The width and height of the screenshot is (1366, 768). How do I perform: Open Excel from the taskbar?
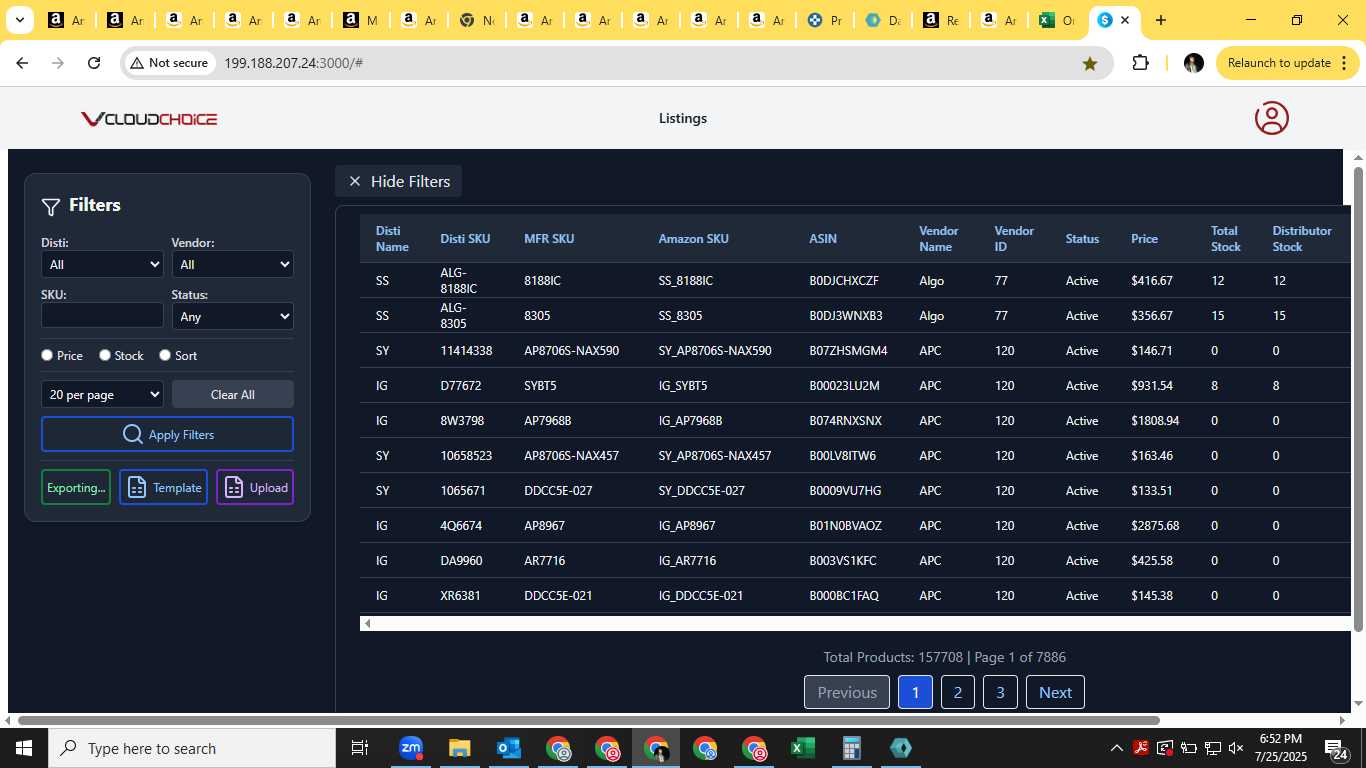tap(802, 748)
